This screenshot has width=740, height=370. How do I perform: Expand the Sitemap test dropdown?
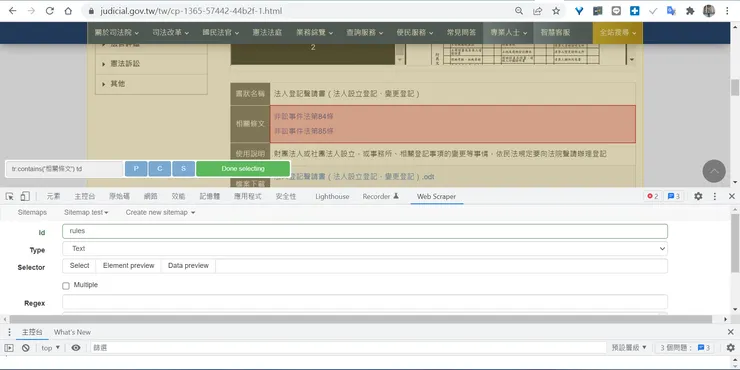click(86, 212)
